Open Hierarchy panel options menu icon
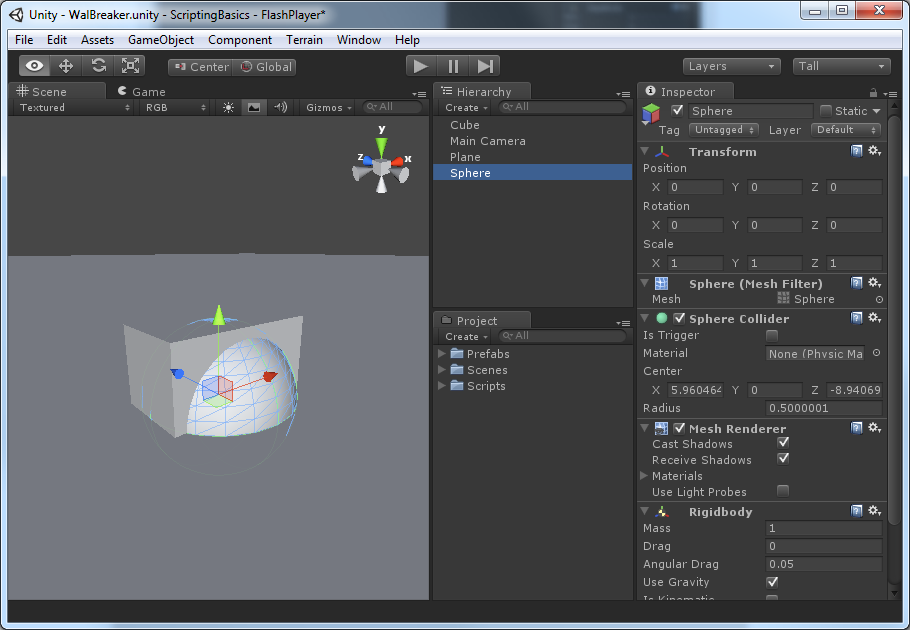This screenshot has width=910, height=630. [623, 94]
